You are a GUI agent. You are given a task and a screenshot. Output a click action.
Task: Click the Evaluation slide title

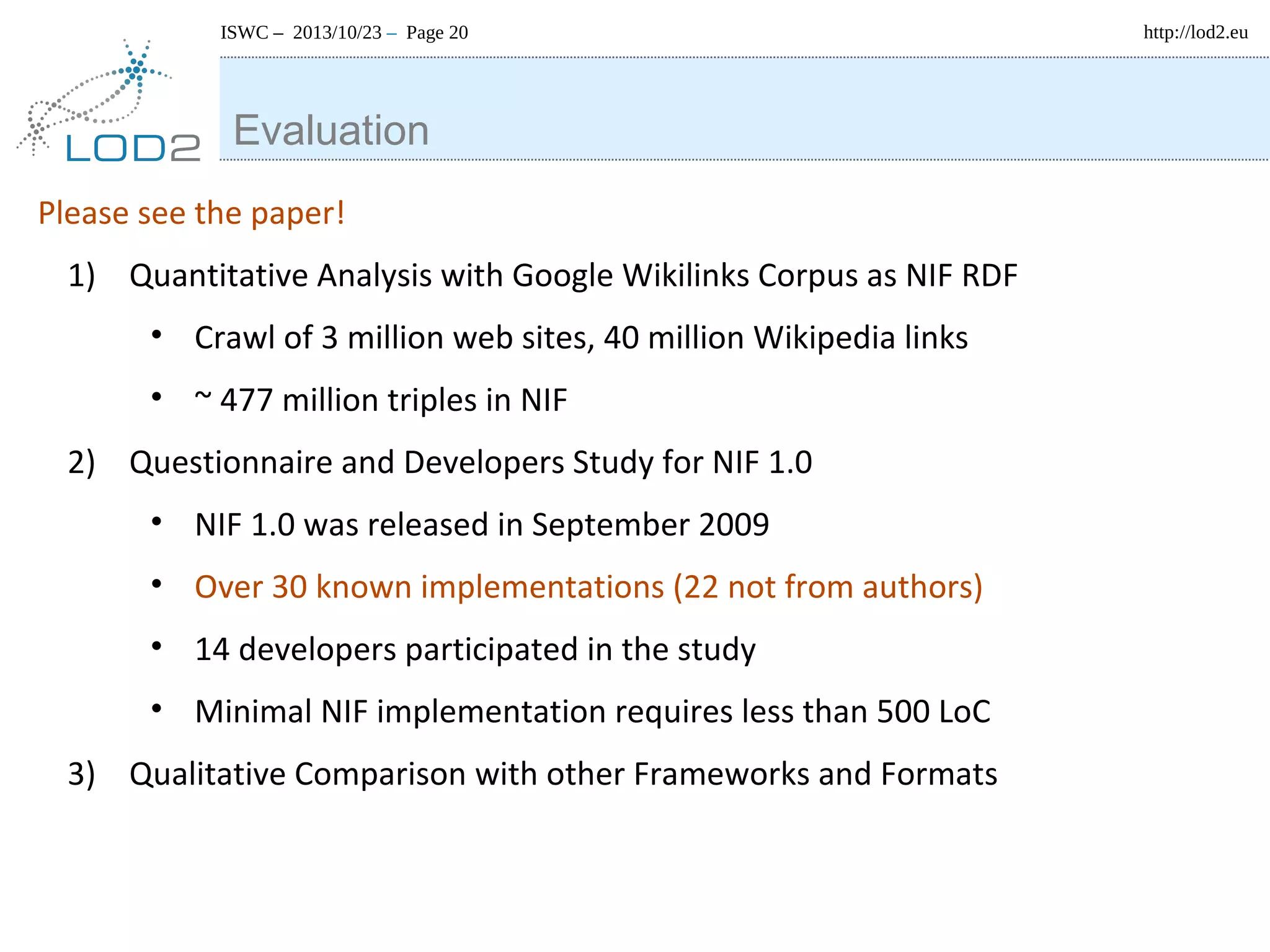tap(331, 131)
